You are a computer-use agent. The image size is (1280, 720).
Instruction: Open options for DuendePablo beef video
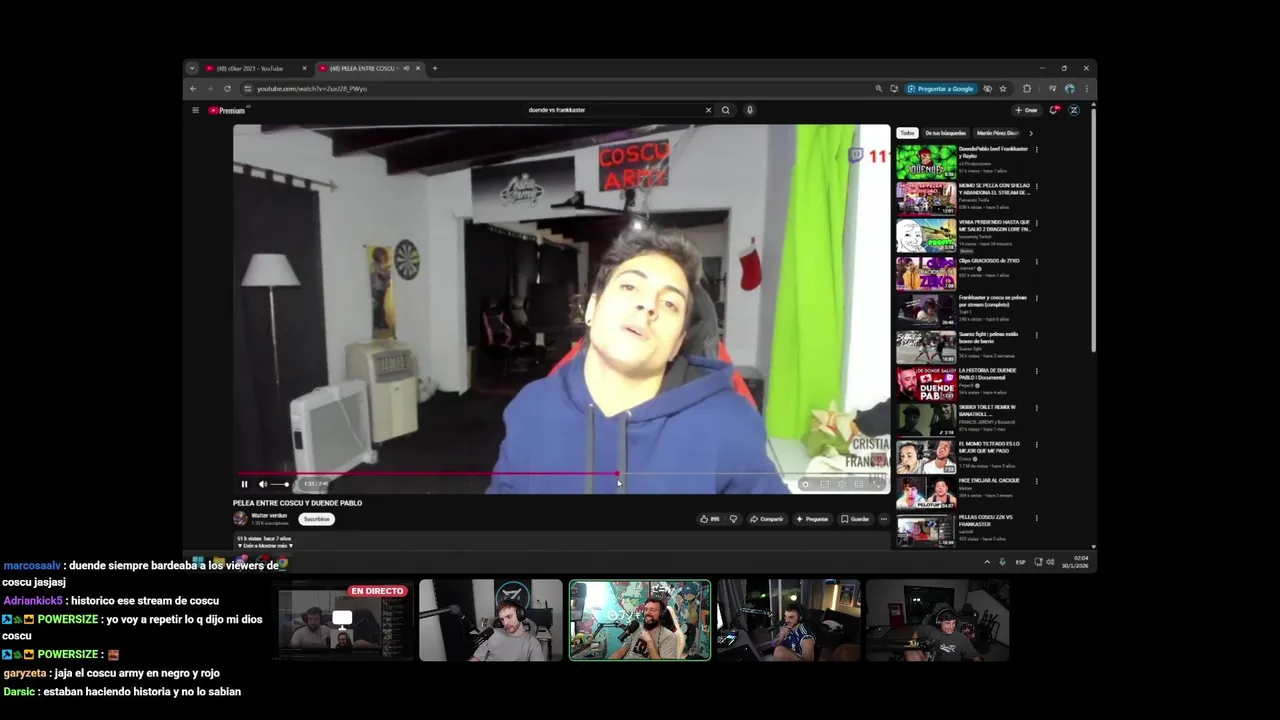pyautogui.click(x=1036, y=150)
